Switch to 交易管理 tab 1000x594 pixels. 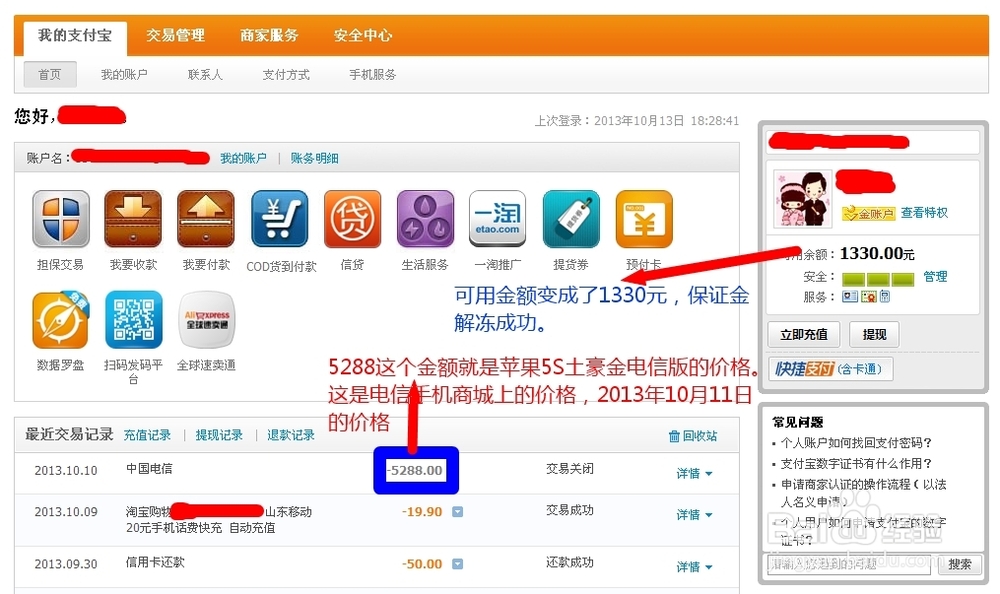[175, 36]
